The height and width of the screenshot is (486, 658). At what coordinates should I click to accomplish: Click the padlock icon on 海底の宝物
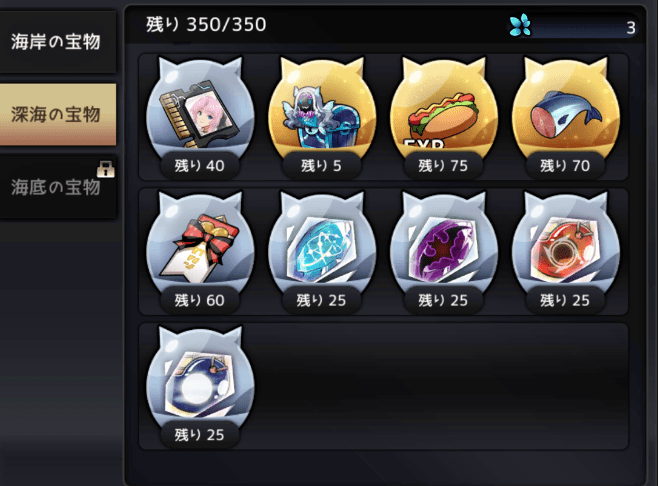(x=105, y=169)
